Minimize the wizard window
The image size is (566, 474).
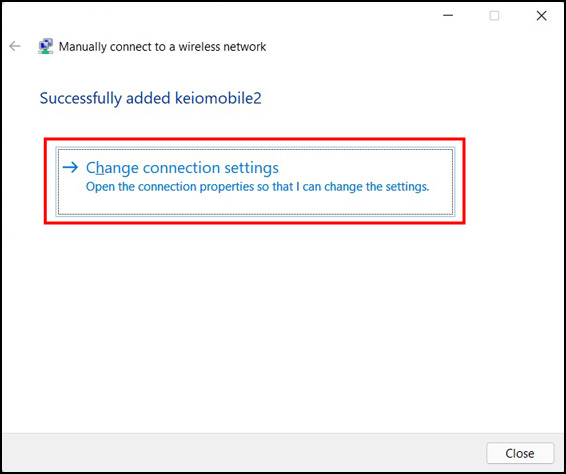tap(448, 16)
